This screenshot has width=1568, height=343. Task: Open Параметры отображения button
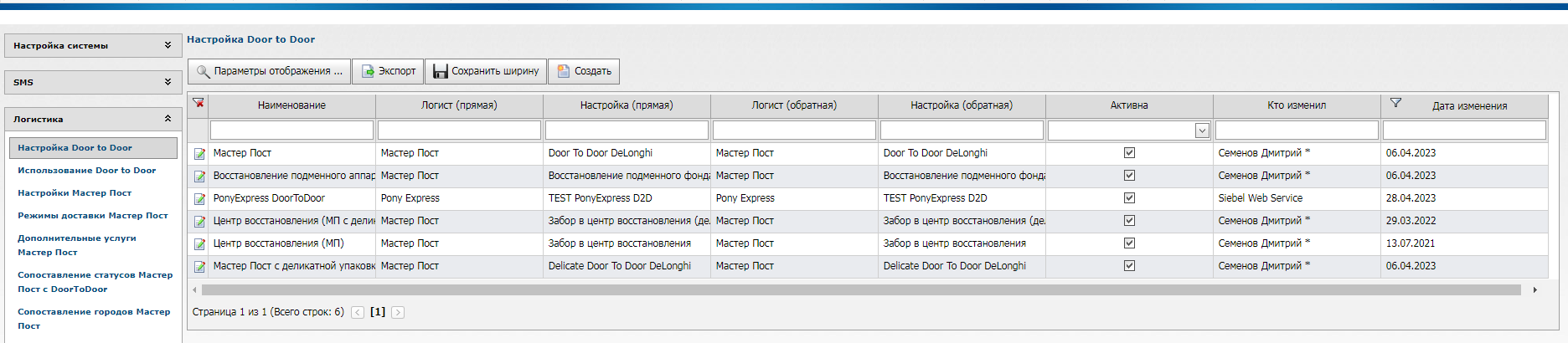269,71
